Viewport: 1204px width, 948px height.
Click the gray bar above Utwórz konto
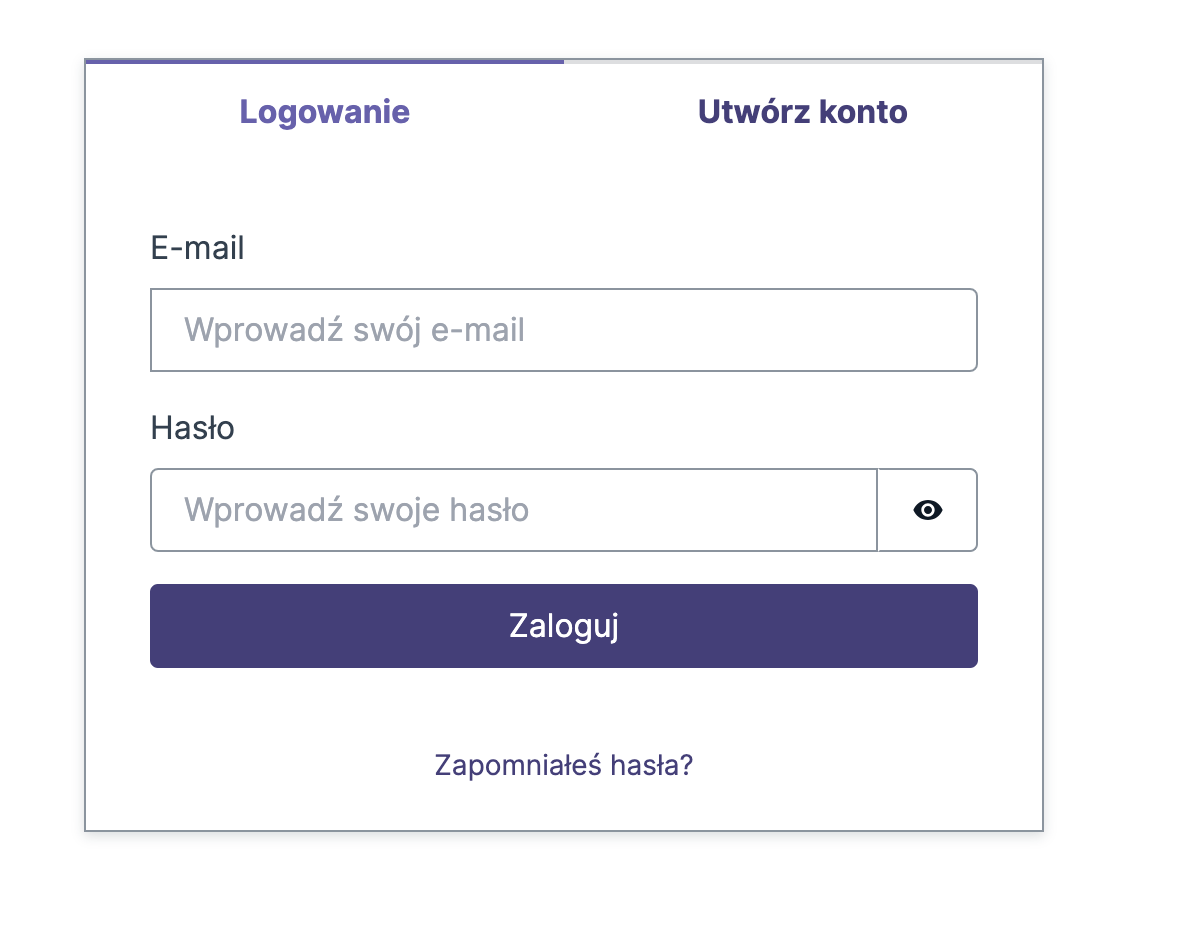(x=803, y=61)
